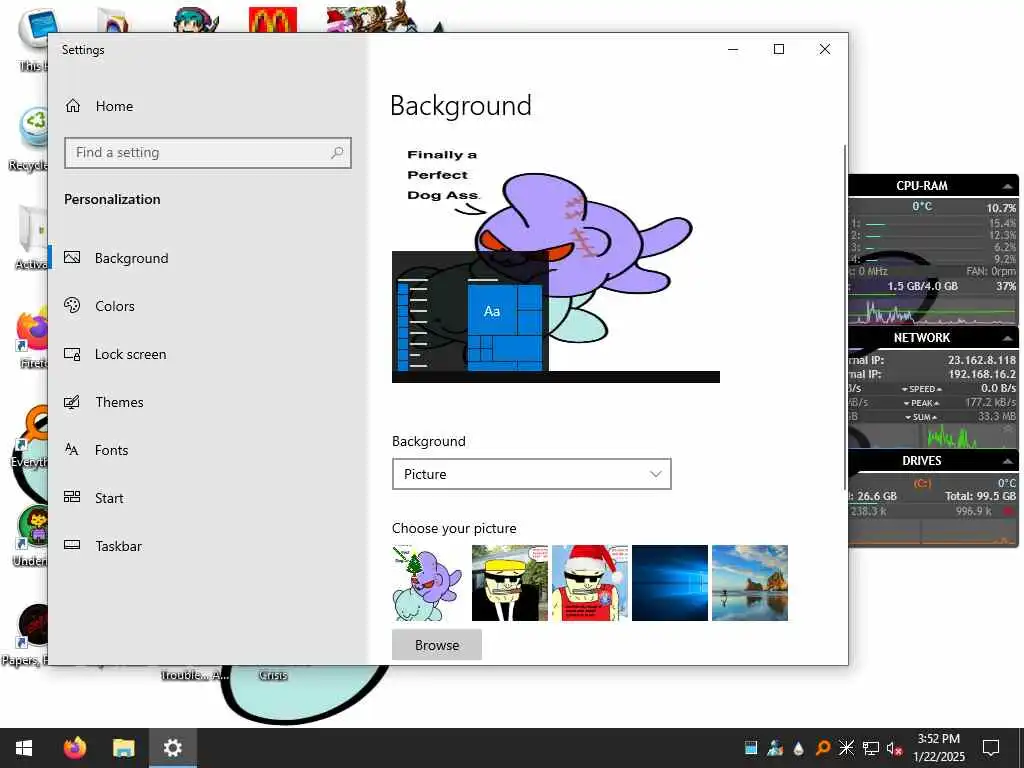
Task: Click the McDonald's desktop icon
Action: pyautogui.click(x=273, y=20)
